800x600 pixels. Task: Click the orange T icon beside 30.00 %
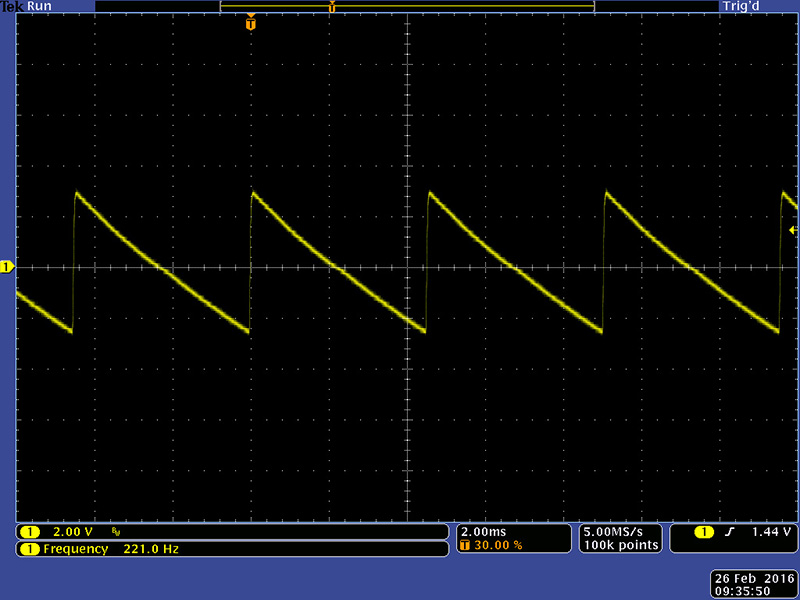465,545
